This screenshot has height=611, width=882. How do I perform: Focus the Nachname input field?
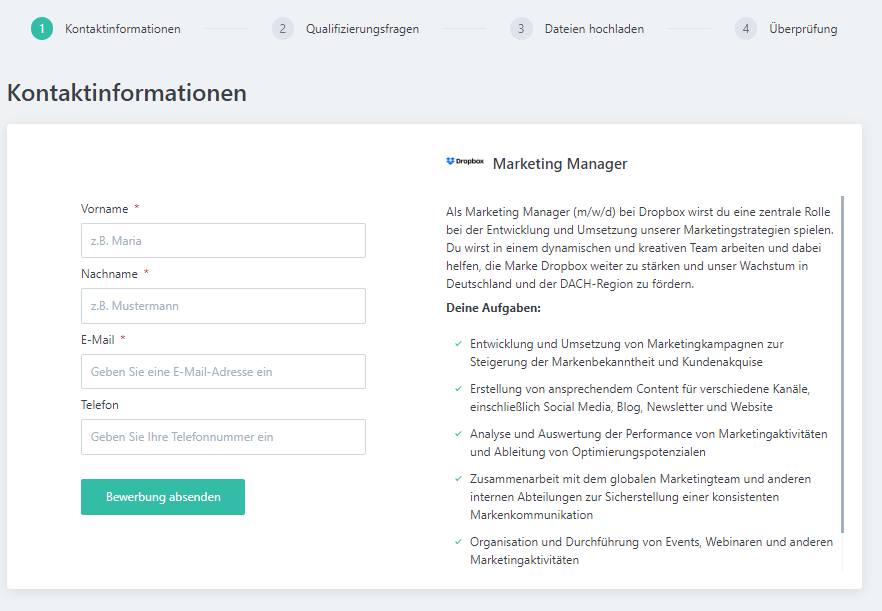point(223,306)
